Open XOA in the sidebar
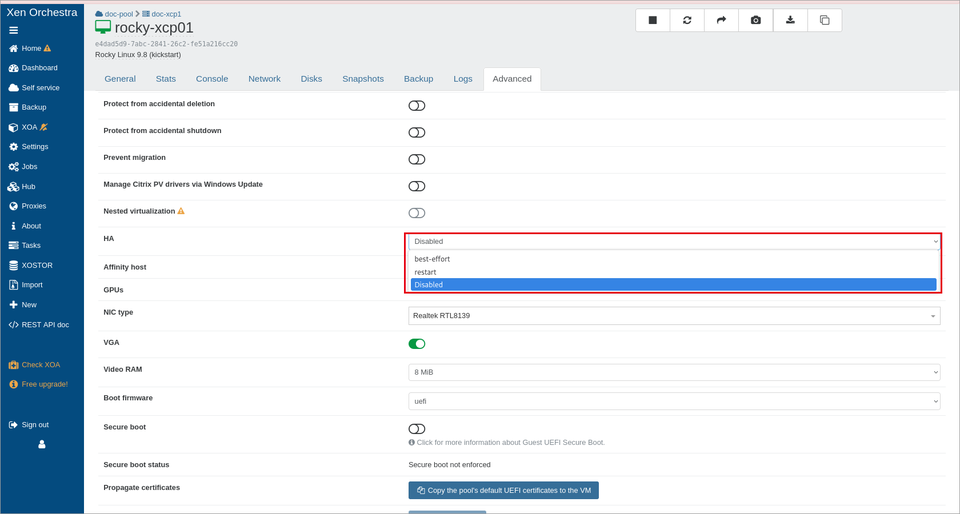Viewport: 960px width, 514px height. pos(28,127)
